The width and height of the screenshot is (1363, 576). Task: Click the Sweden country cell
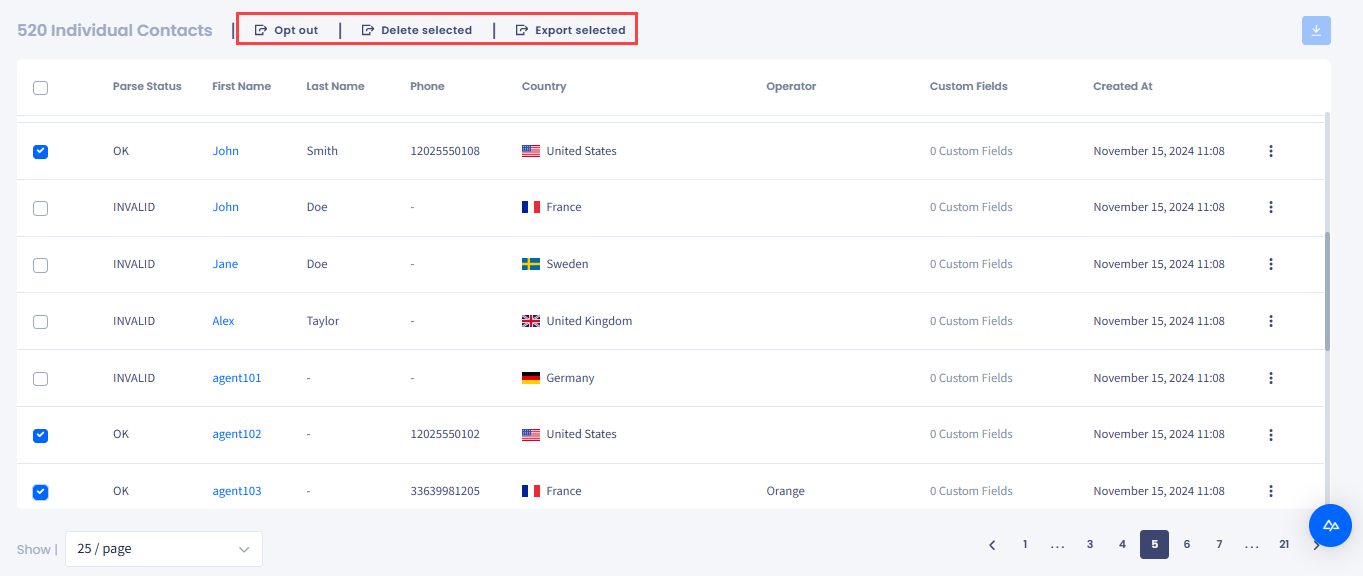pos(555,264)
